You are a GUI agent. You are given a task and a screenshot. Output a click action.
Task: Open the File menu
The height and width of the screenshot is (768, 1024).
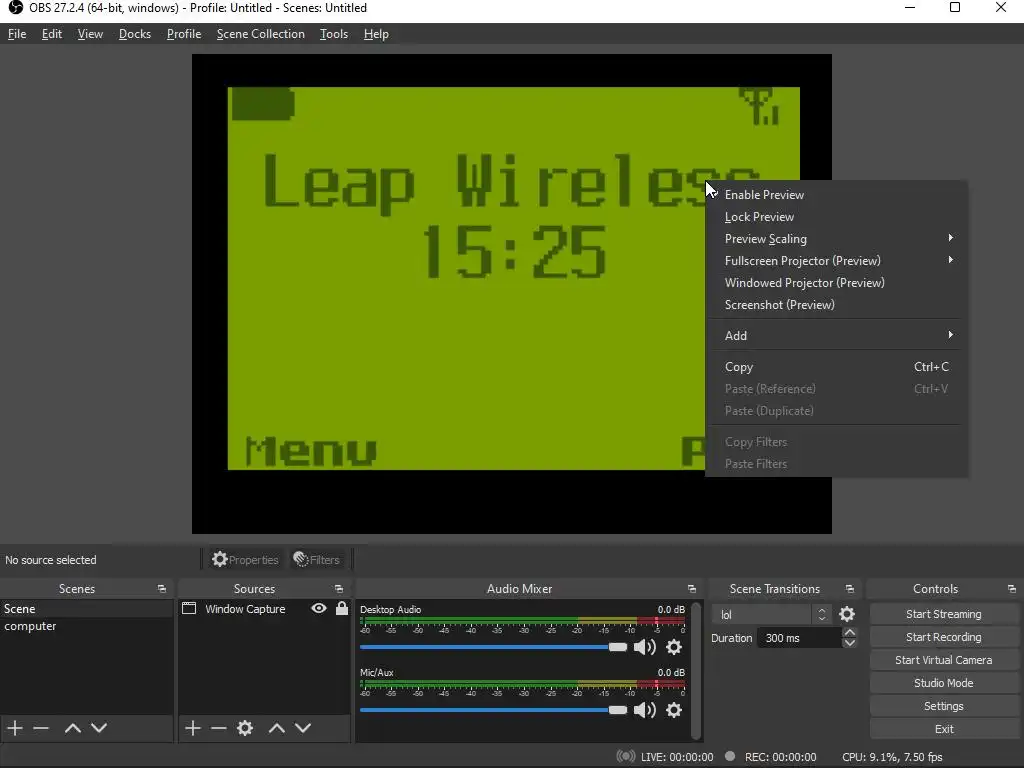pyautogui.click(x=17, y=34)
